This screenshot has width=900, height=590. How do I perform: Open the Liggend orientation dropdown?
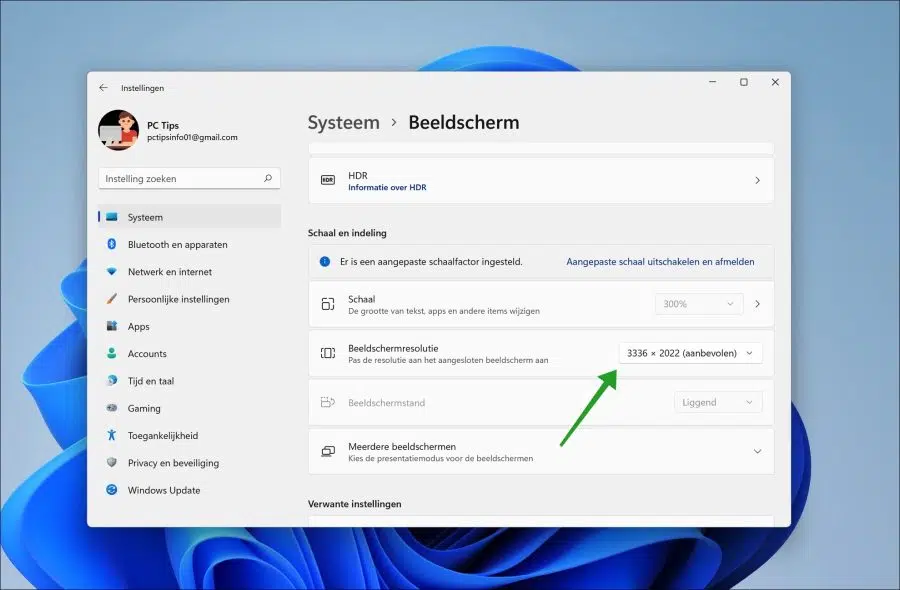(x=718, y=402)
